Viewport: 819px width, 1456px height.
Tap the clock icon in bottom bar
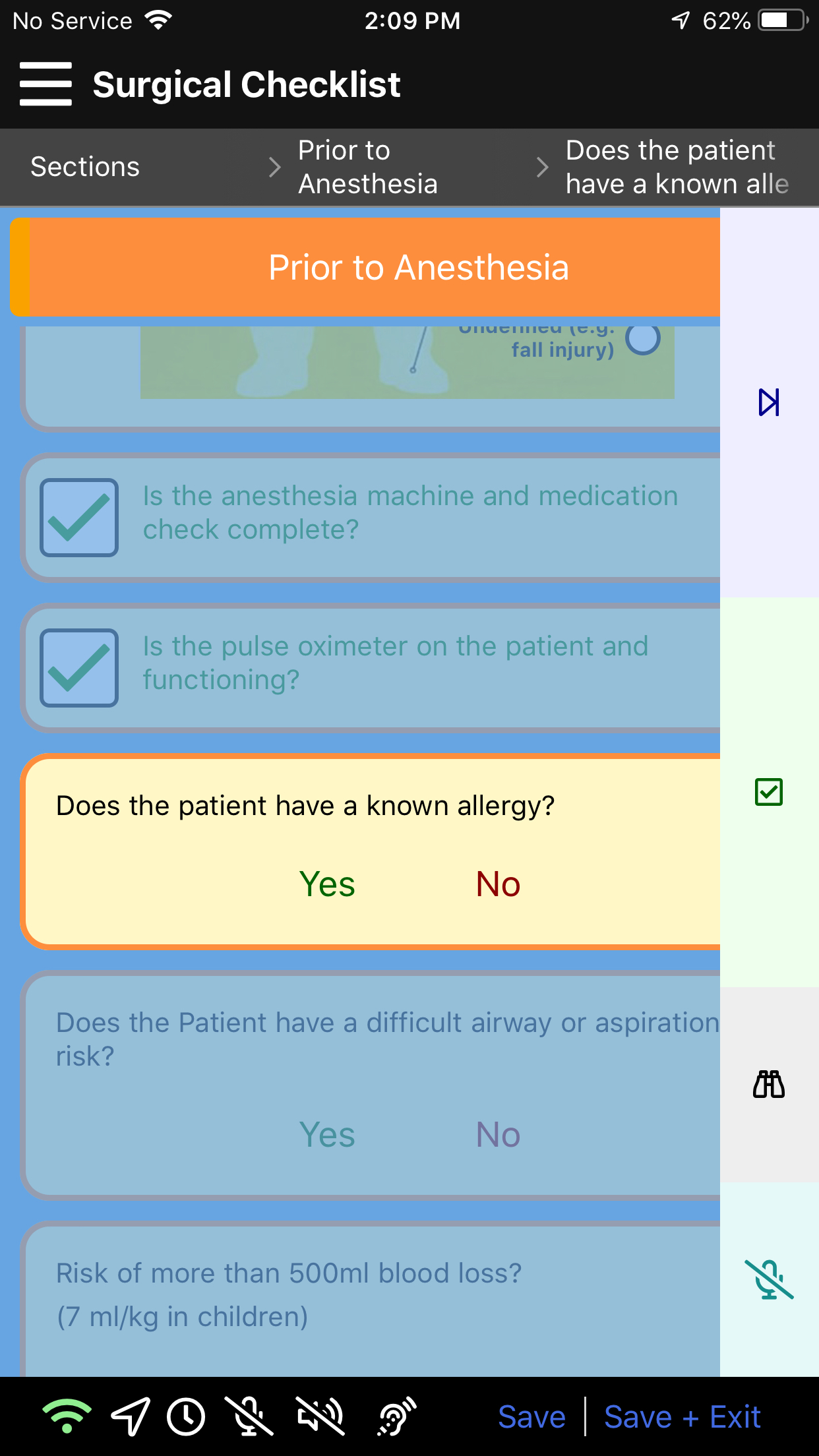tap(186, 1416)
